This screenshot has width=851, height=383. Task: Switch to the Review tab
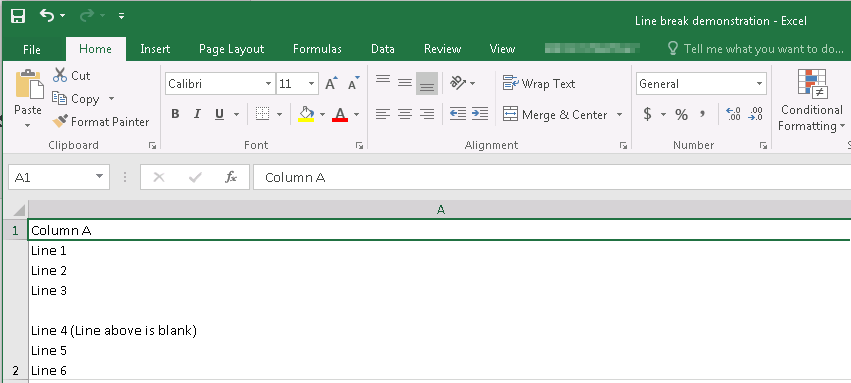click(442, 49)
